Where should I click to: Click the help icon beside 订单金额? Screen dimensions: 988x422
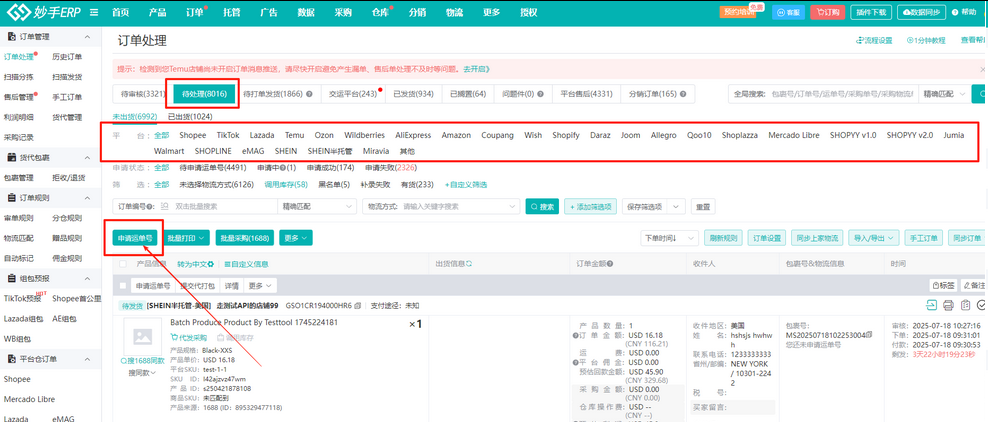tap(611, 264)
